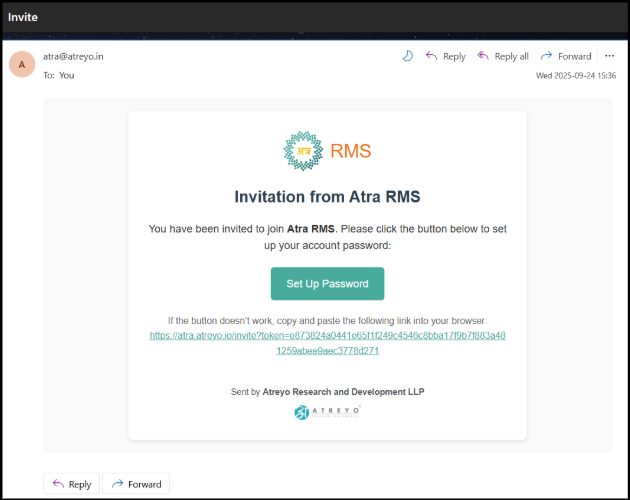This screenshot has width=630, height=500.
Task: Click the 'Invitation from Atra RMS' heading
Action: pyautogui.click(x=327, y=197)
